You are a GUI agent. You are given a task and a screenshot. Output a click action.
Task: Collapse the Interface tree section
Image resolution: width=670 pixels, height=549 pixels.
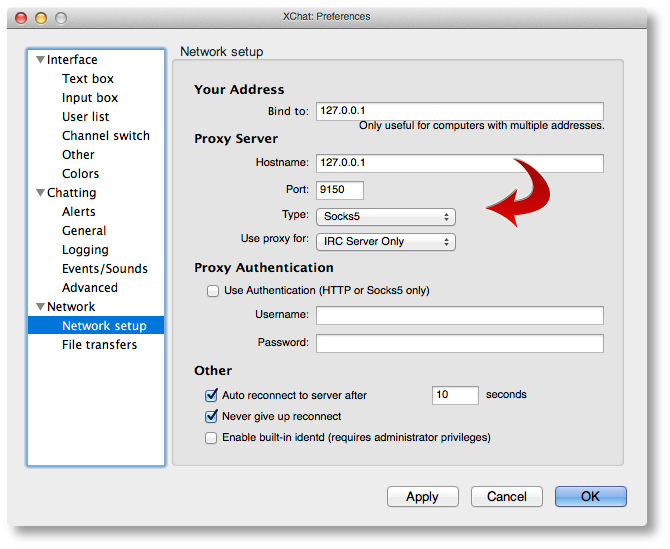pos(40,60)
